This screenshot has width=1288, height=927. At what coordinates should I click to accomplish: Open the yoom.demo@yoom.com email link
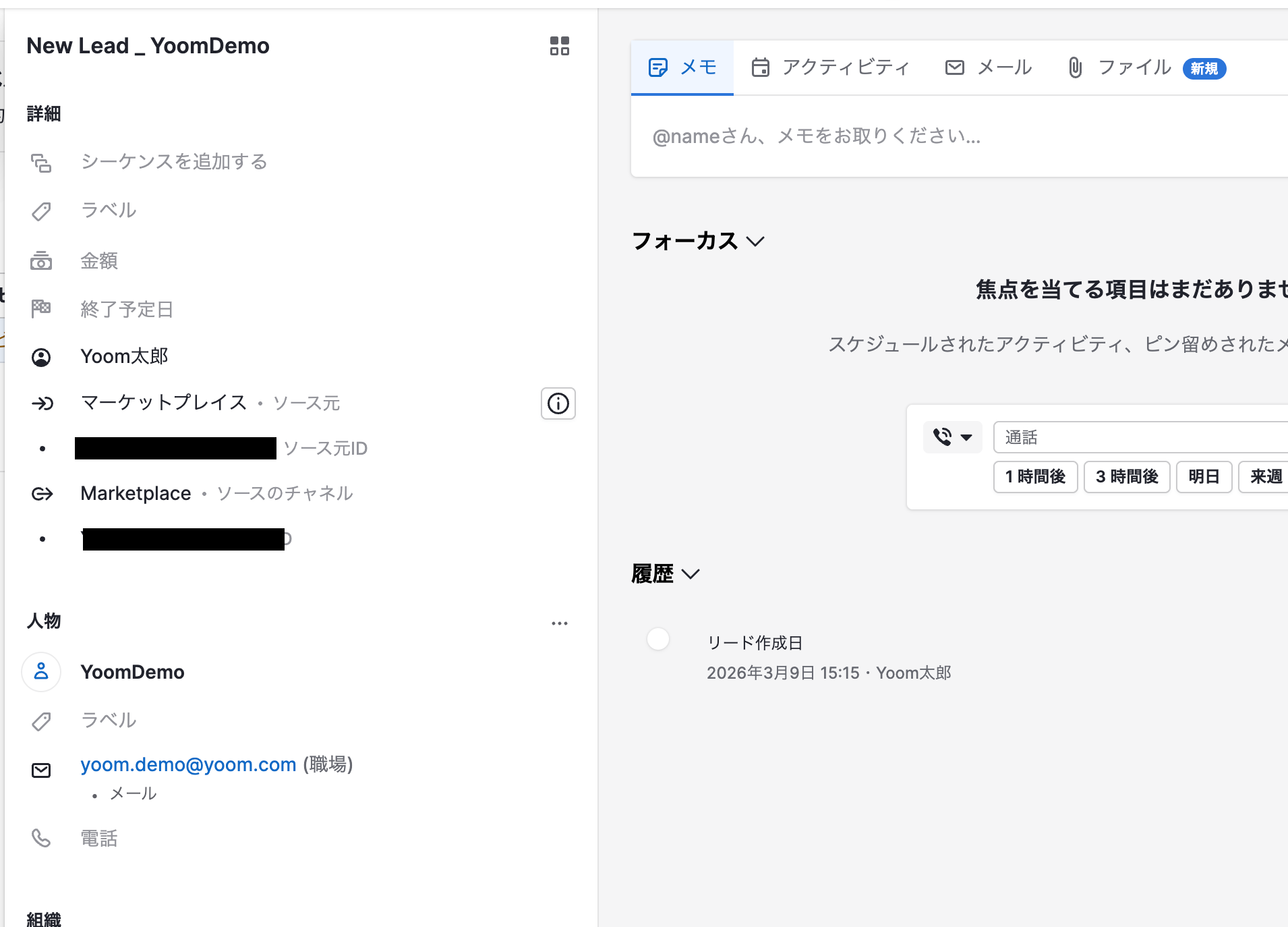click(188, 764)
